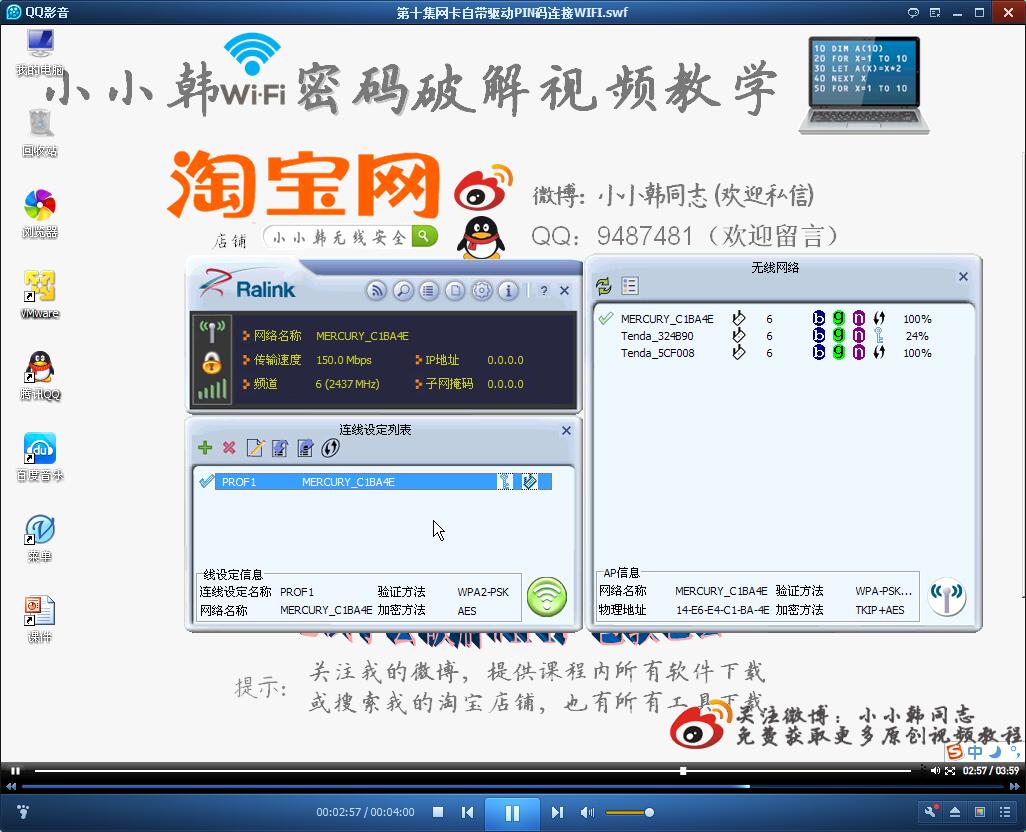Viewport: 1026px width, 832px height.
Task: Click the mini-mode icon in QQ影音 title bar
Action: 935,12
